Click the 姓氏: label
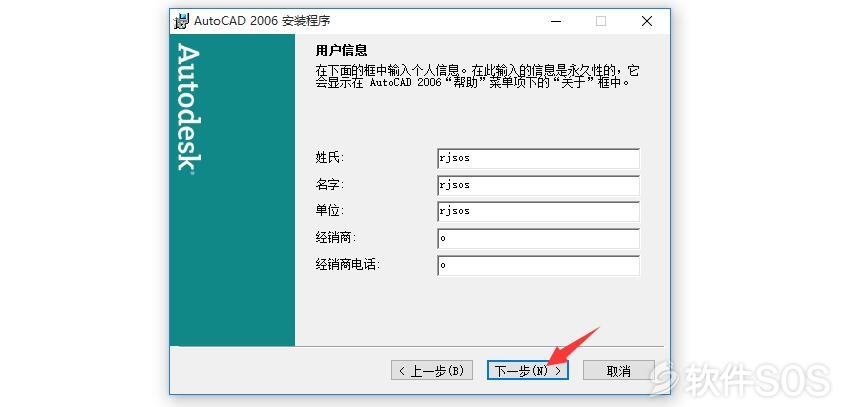Image resolution: width=844 pixels, height=407 pixels. [x=329, y=158]
